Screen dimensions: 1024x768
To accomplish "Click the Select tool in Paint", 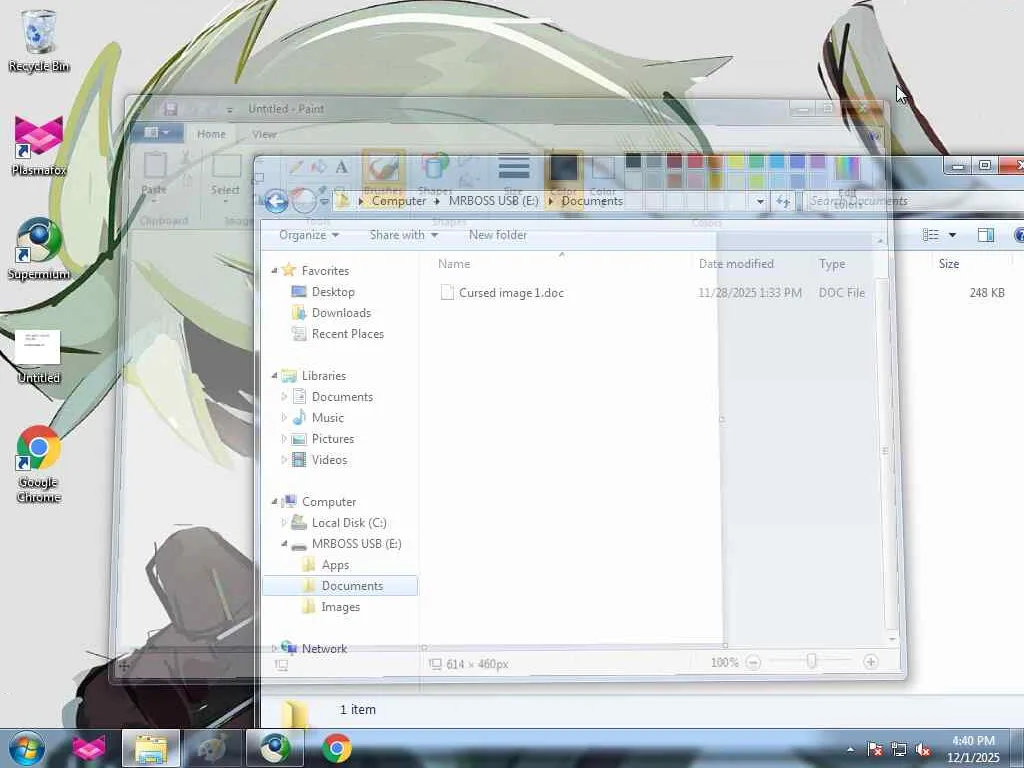I will pos(225,175).
